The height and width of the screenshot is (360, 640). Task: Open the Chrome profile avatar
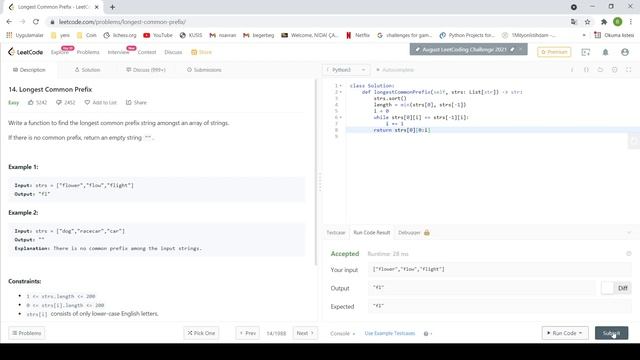tap(618, 22)
